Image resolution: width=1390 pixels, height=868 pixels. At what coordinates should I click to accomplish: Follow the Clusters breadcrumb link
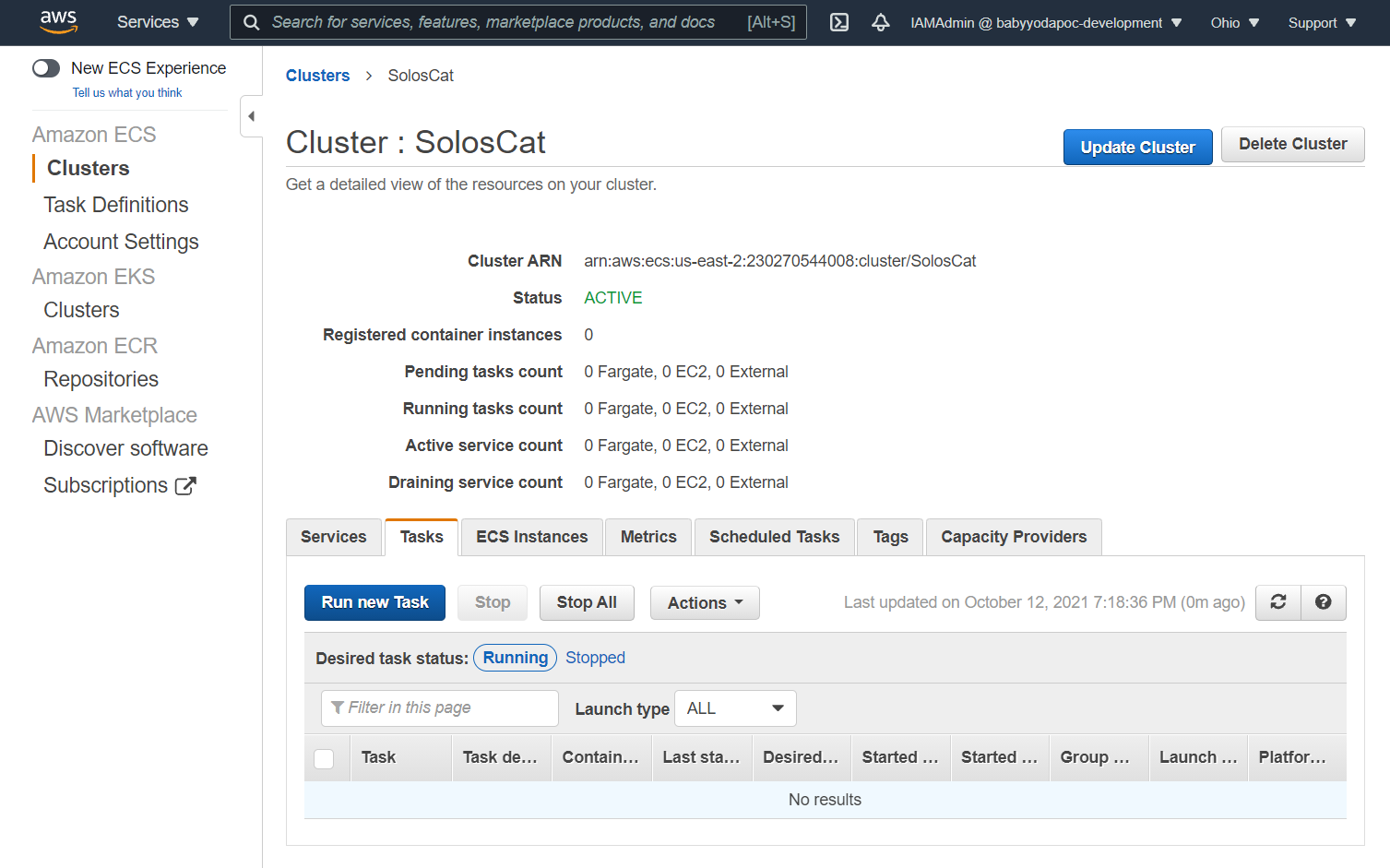[x=317, y=76]
